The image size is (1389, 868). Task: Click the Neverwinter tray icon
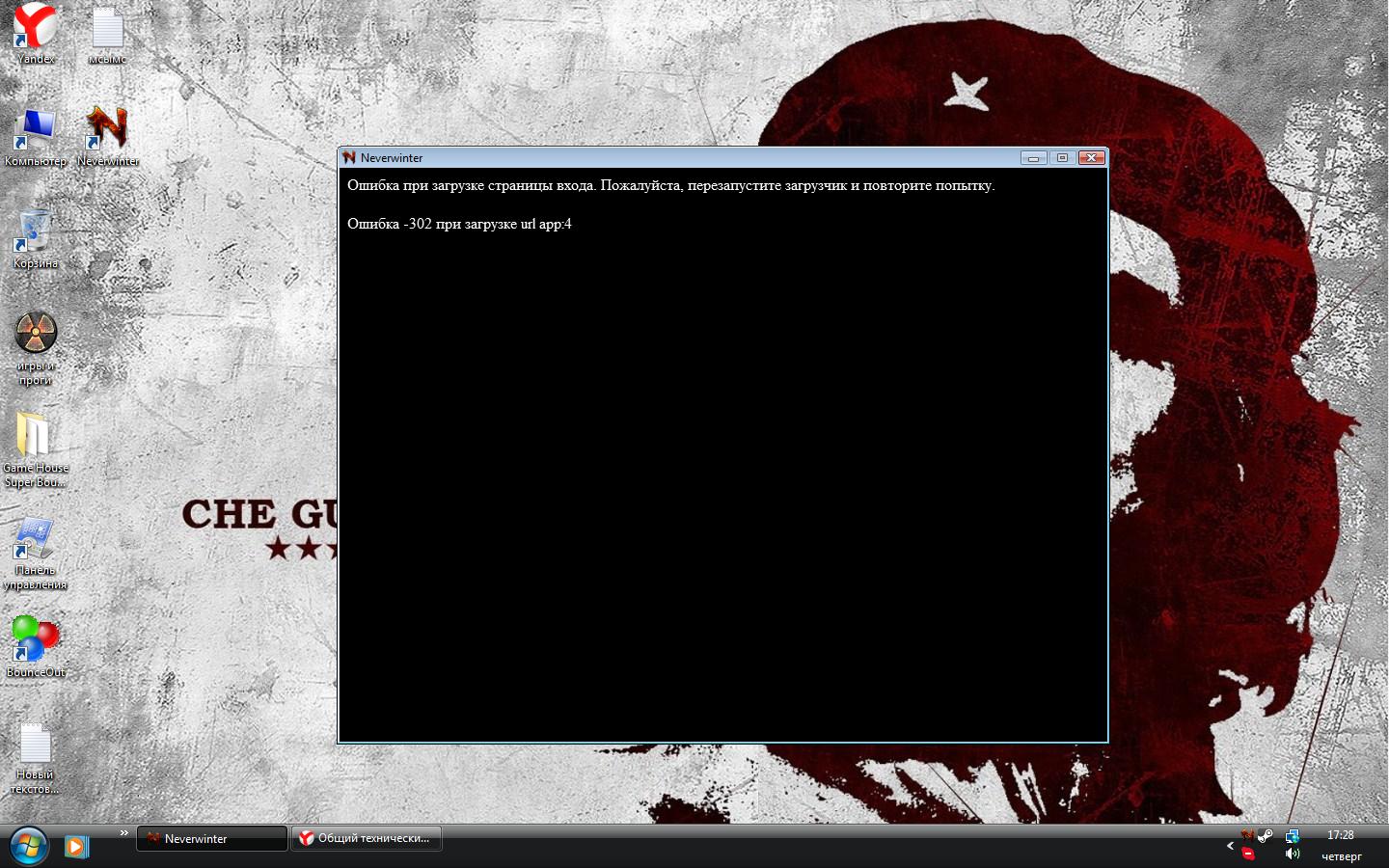pos(1247,835)
